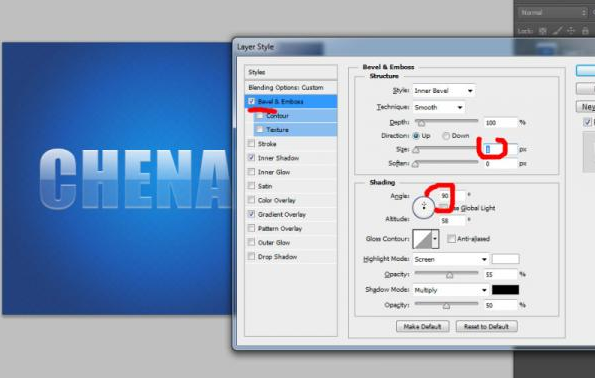Open the Styles section in the list
This screenshot has height=378, width=595.
coord(291,72)
